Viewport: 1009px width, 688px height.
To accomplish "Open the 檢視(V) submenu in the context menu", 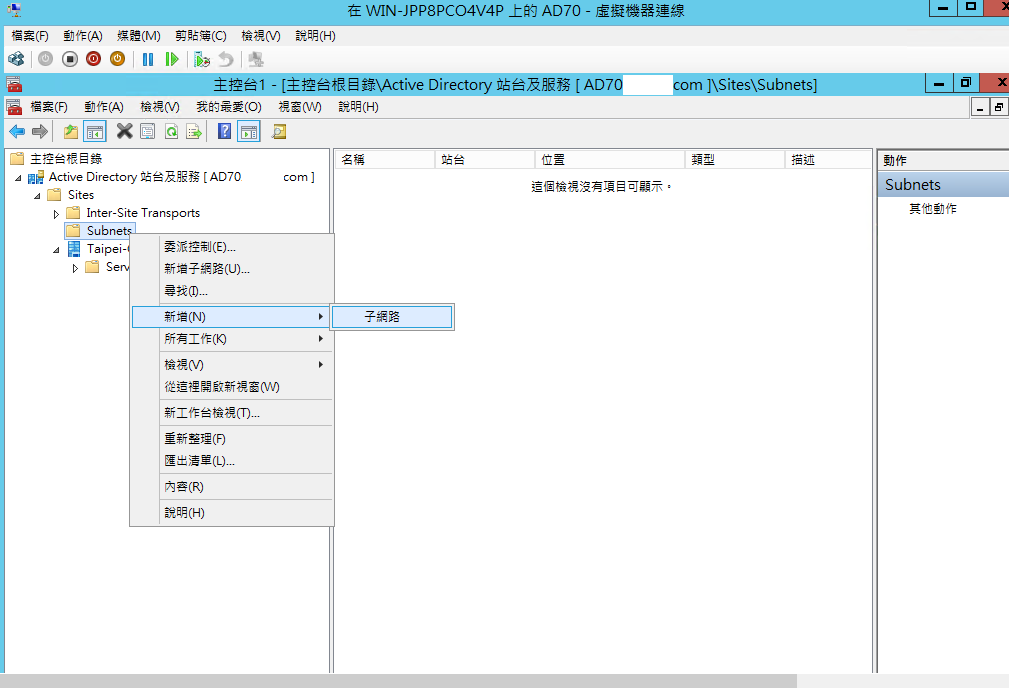I will click(x=232, y=365).
